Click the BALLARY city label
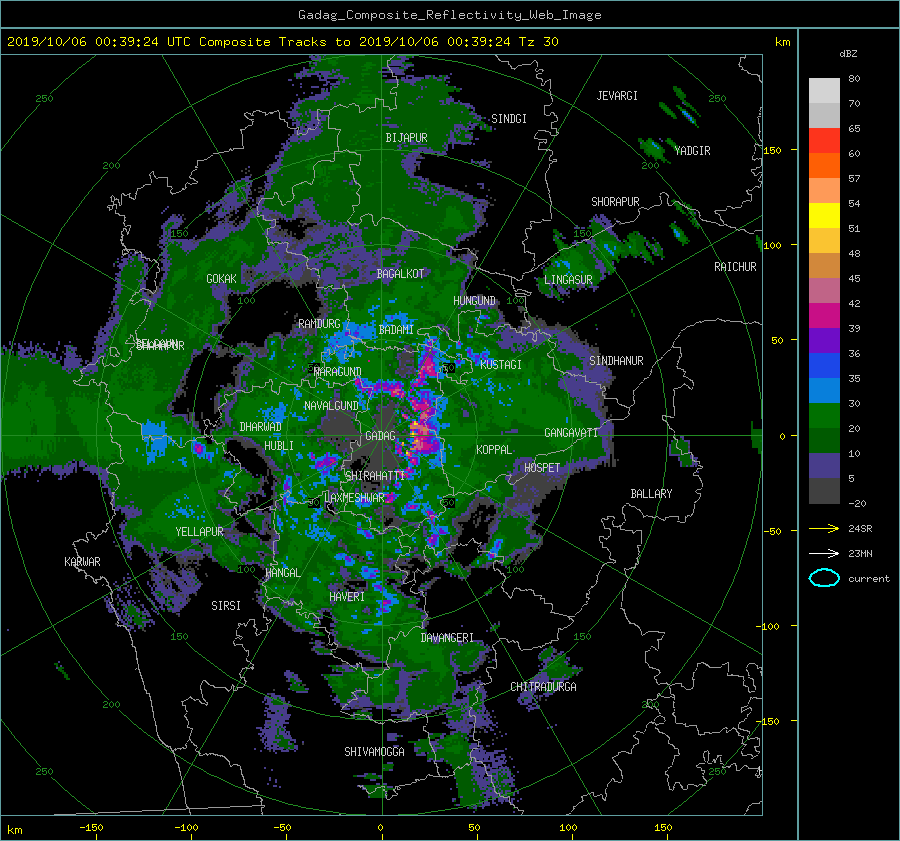900x841 pixels. click(x=651, y=494)
